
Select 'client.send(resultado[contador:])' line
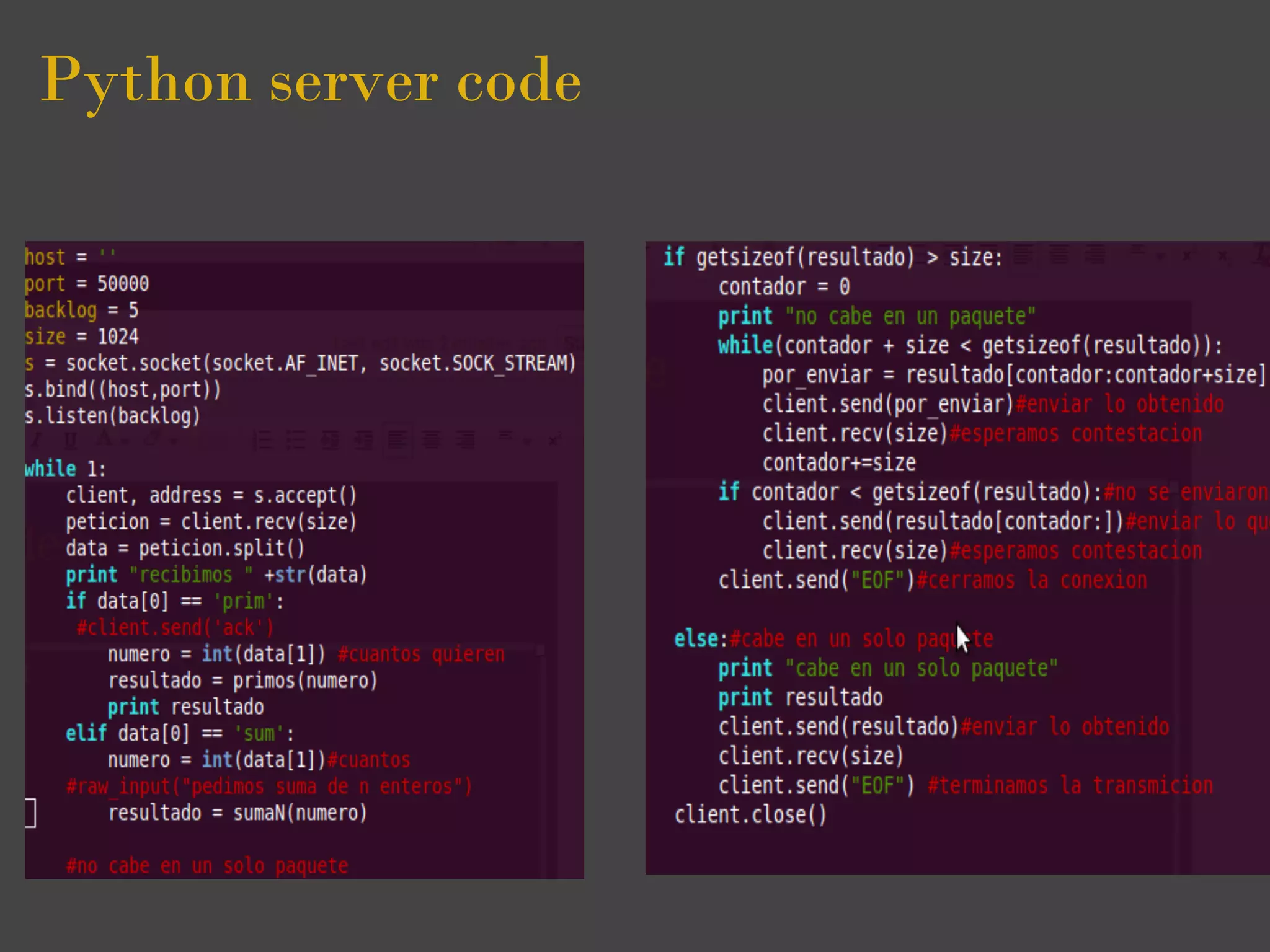pyautogui.click(x=943, y=521)
